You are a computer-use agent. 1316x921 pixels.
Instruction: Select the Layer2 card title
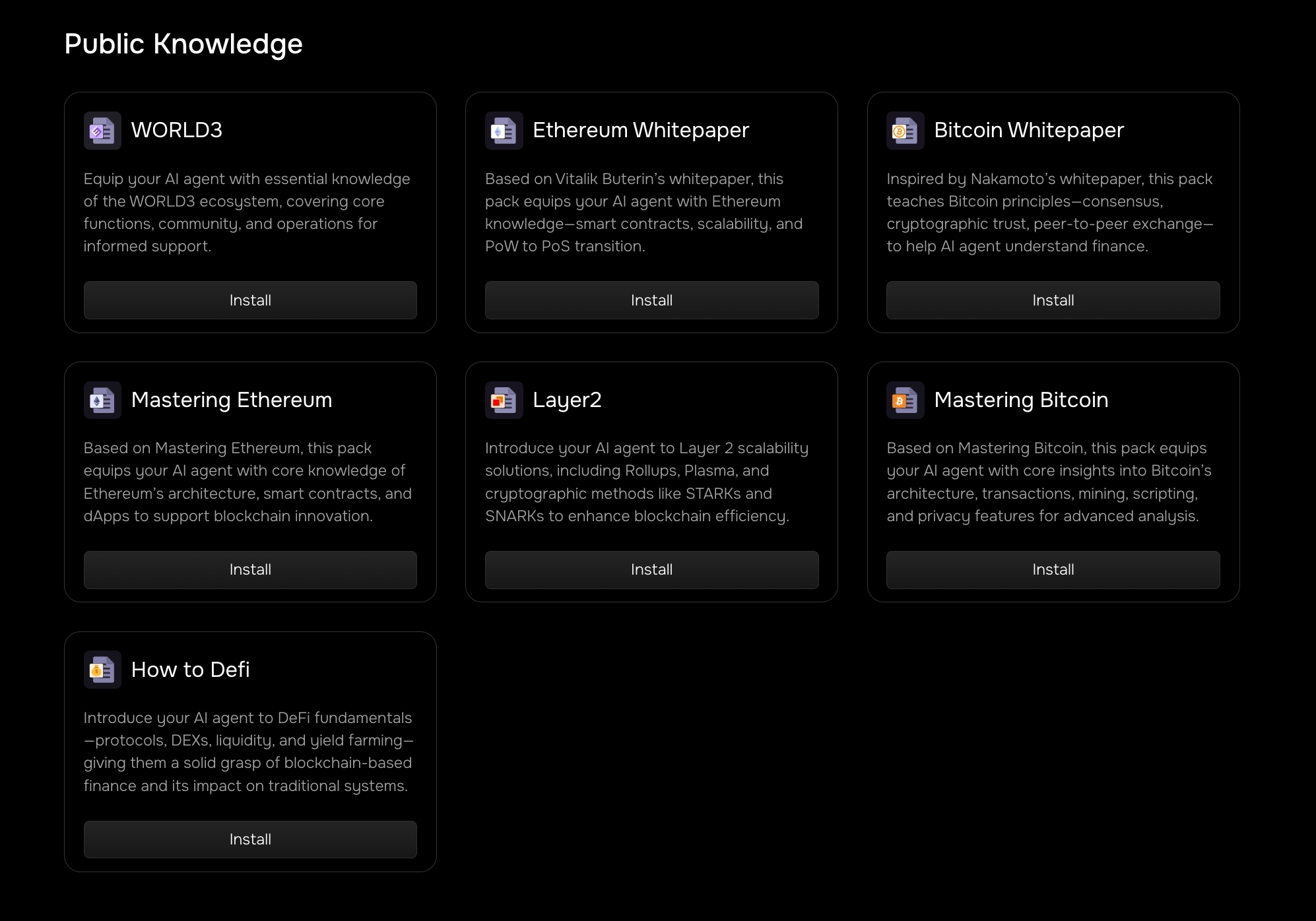(567, 400)
